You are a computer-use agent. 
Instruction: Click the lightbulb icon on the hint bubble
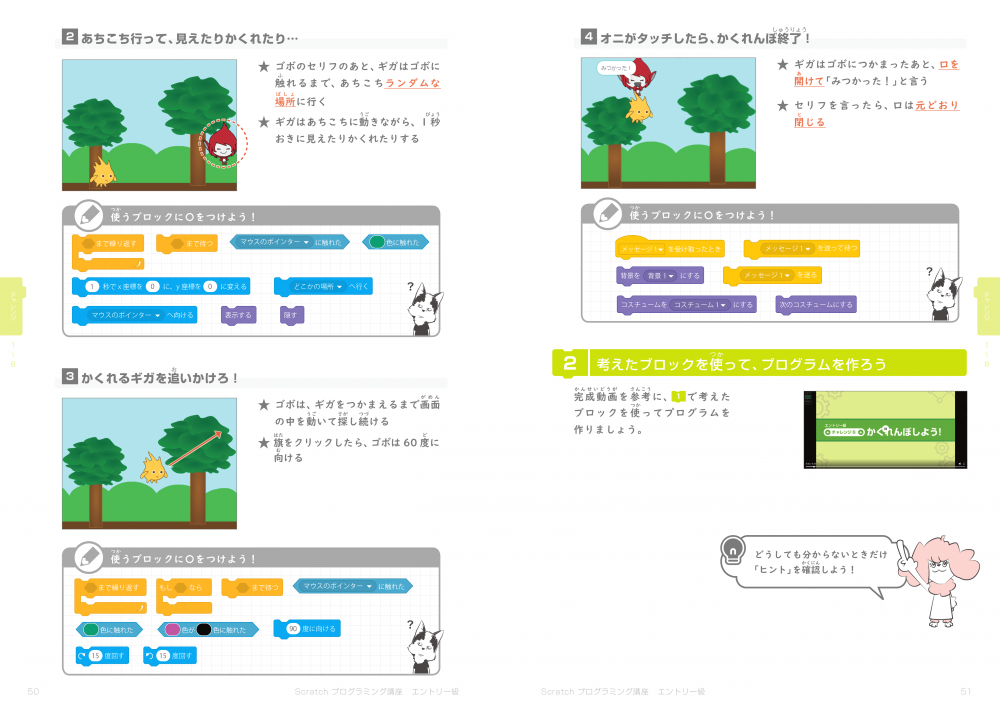pyautogui.click(x=732, y=550)
